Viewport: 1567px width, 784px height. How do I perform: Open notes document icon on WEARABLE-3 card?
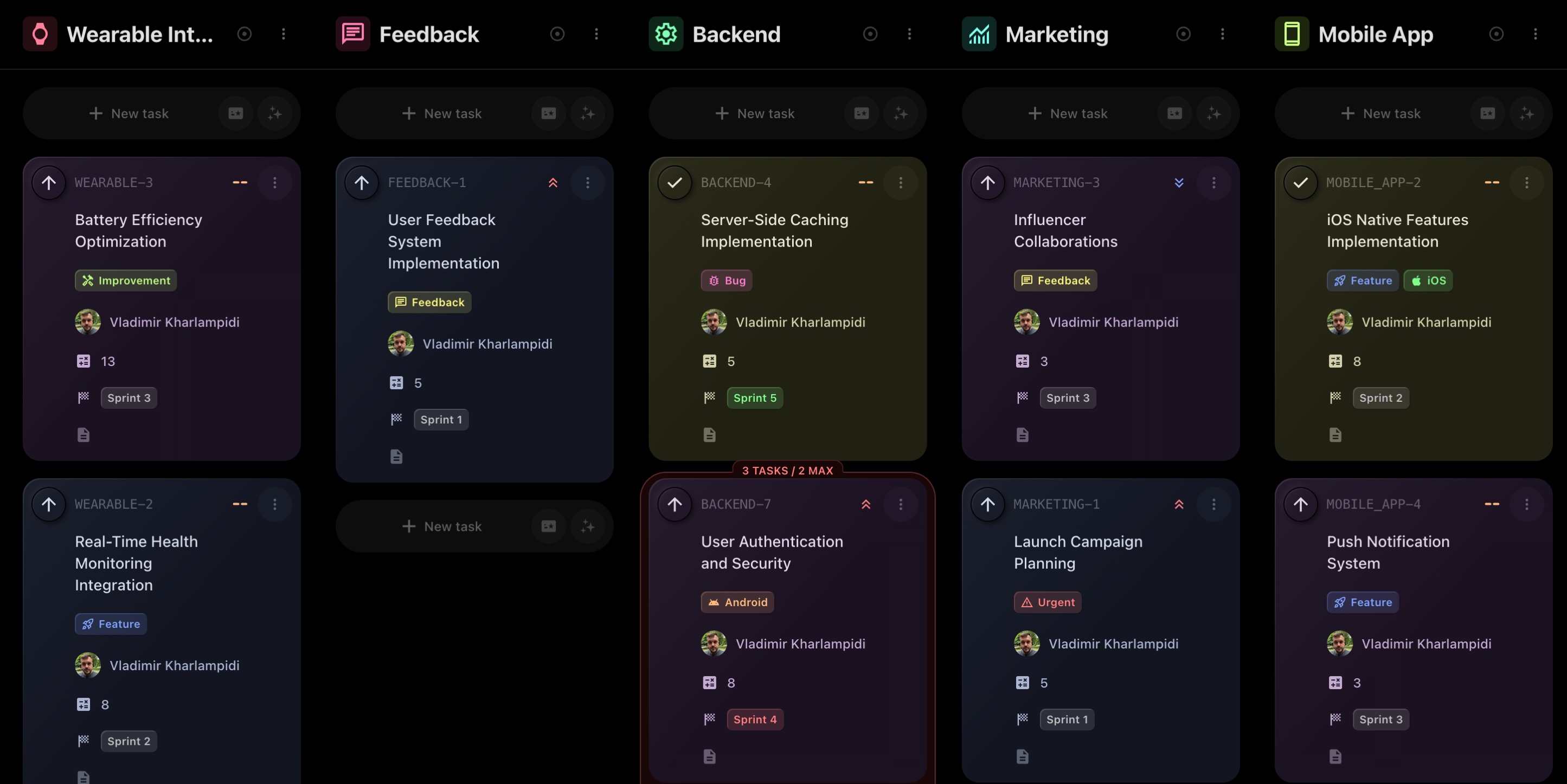pos(84,435)
